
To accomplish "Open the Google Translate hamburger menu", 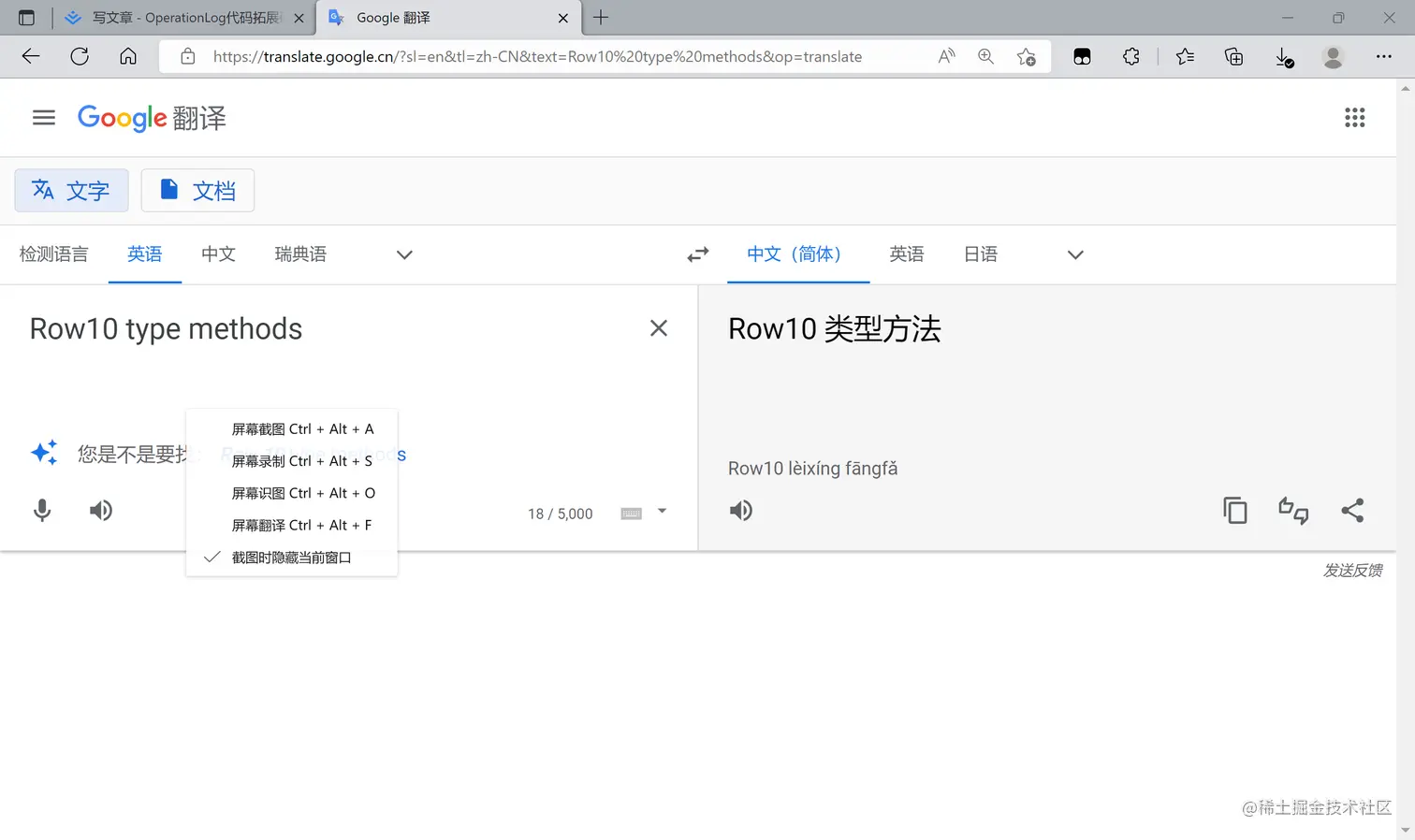I will click(x=44, y=118).
